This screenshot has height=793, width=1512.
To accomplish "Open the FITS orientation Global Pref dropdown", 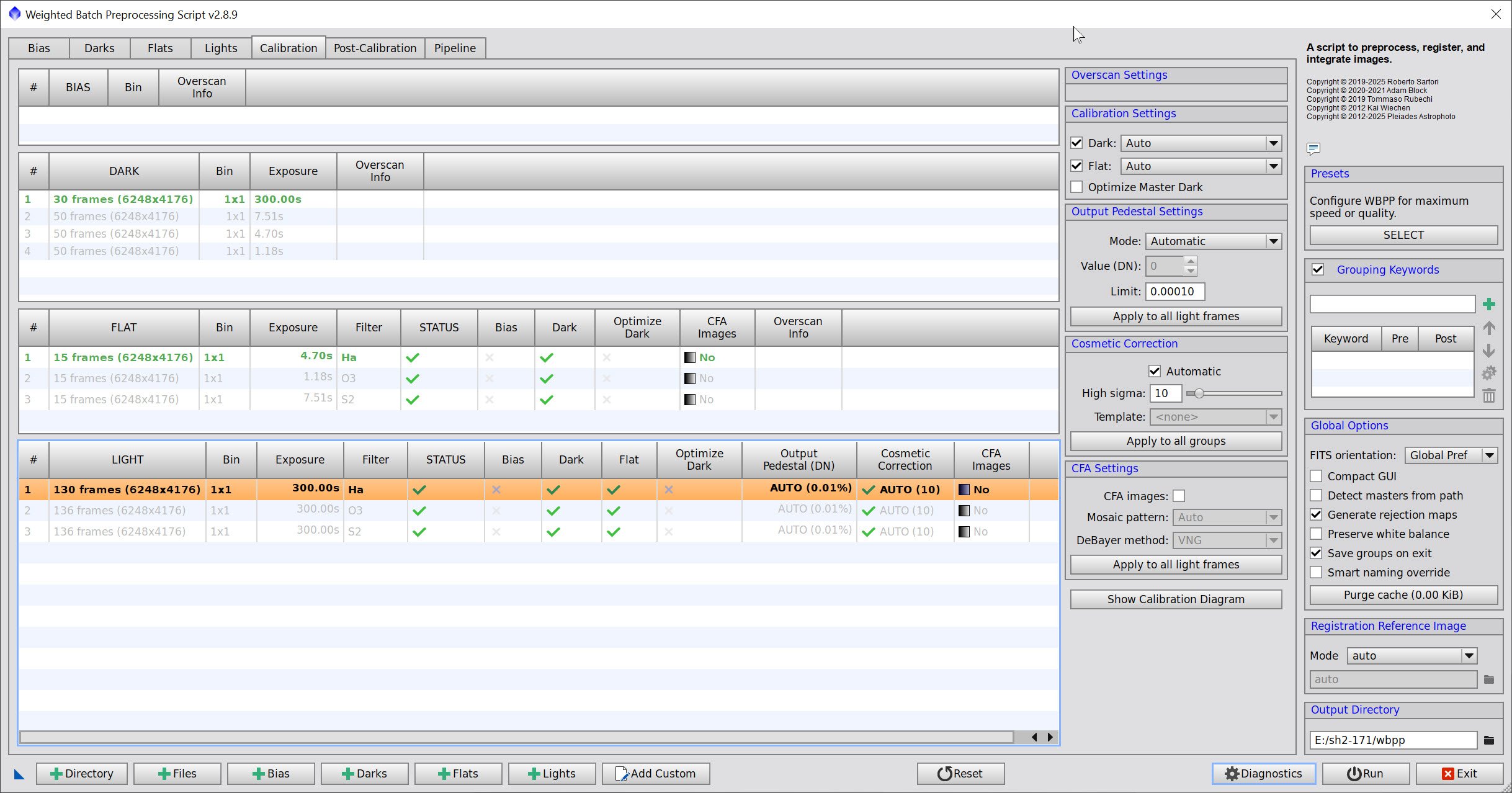I will point(1451,455).
